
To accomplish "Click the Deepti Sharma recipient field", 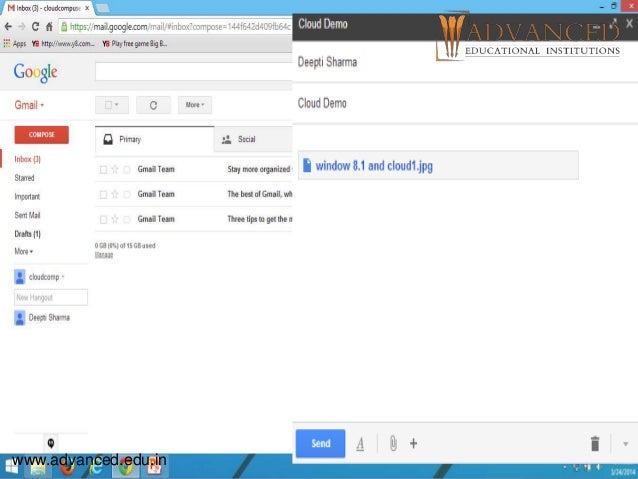I will coord(465,62).
